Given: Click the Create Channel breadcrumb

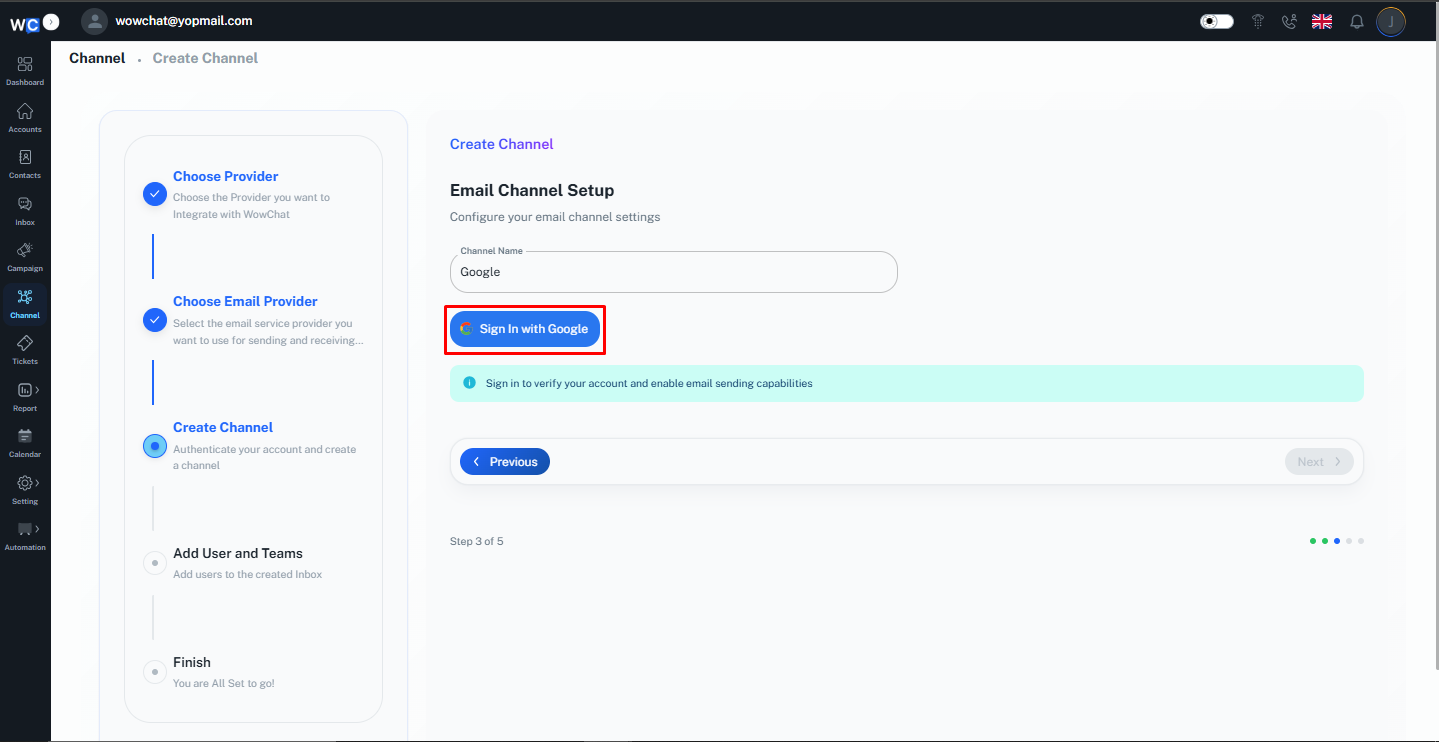Looking at the screenshot, I should [205, 58].
